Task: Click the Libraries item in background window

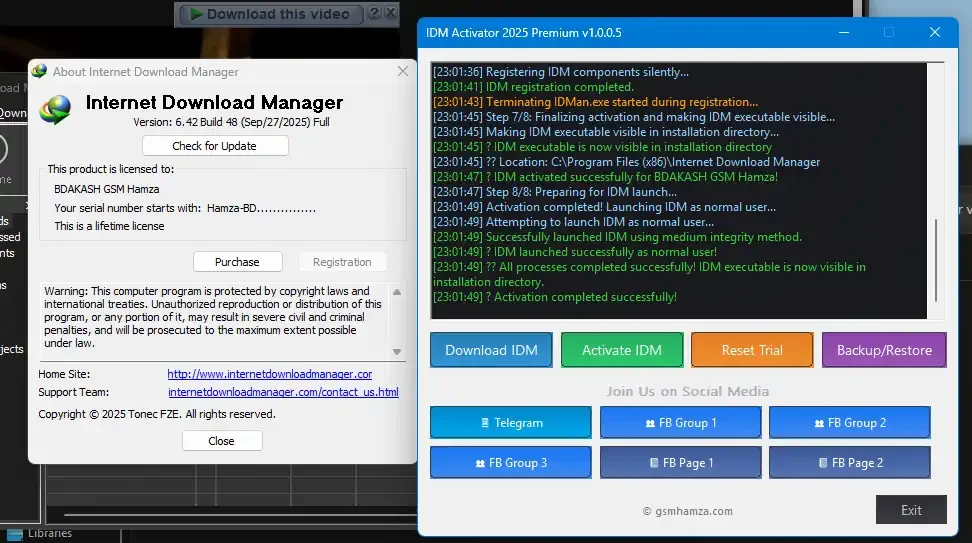Action: (50, 533)
